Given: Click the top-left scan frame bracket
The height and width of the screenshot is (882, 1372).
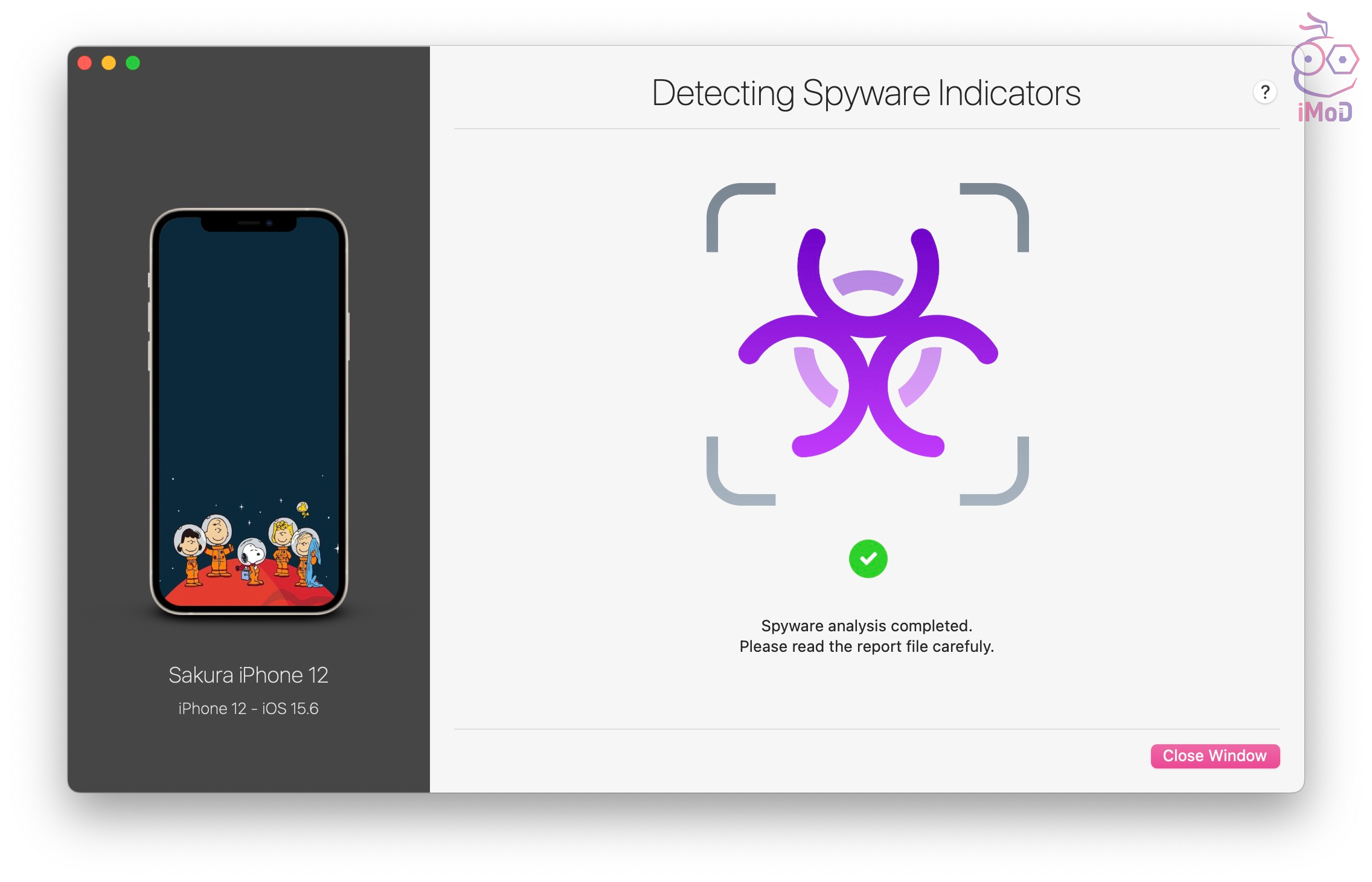Looking at the screenshot, I should point(741,217).
